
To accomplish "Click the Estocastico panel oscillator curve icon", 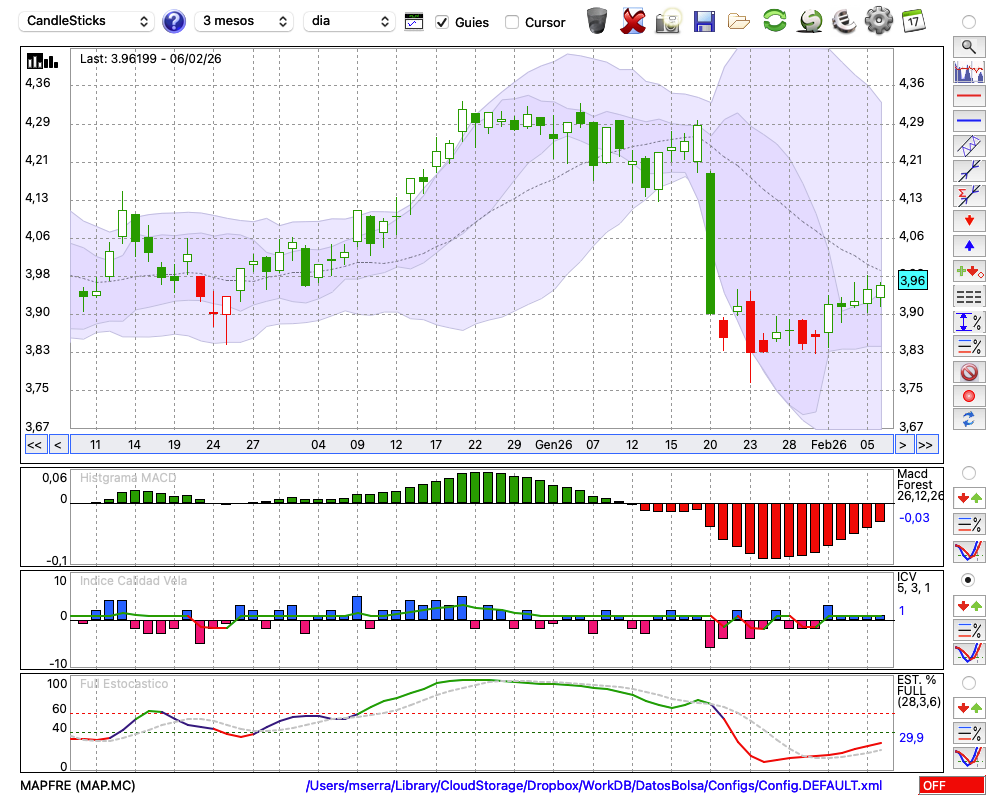I will pyautogui.click(x=969, y=757).
